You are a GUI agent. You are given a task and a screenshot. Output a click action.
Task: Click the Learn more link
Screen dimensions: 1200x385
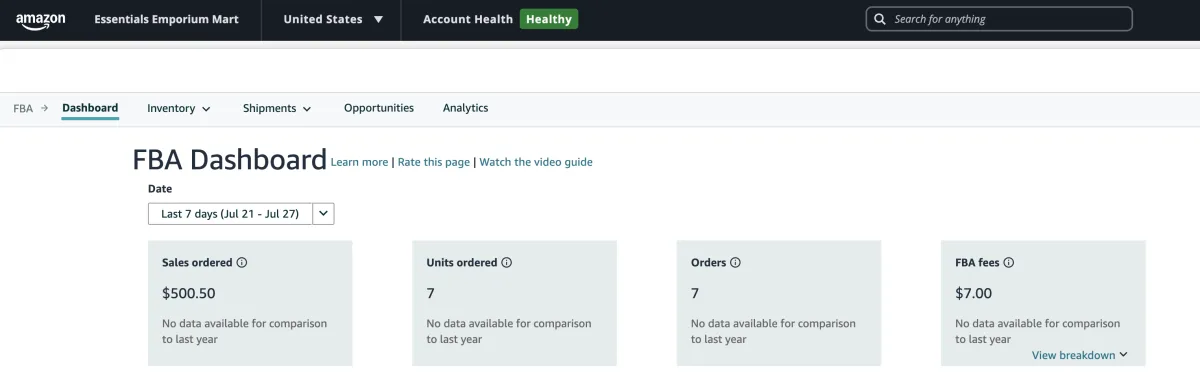pyautogui.click(x=359, y=162)
